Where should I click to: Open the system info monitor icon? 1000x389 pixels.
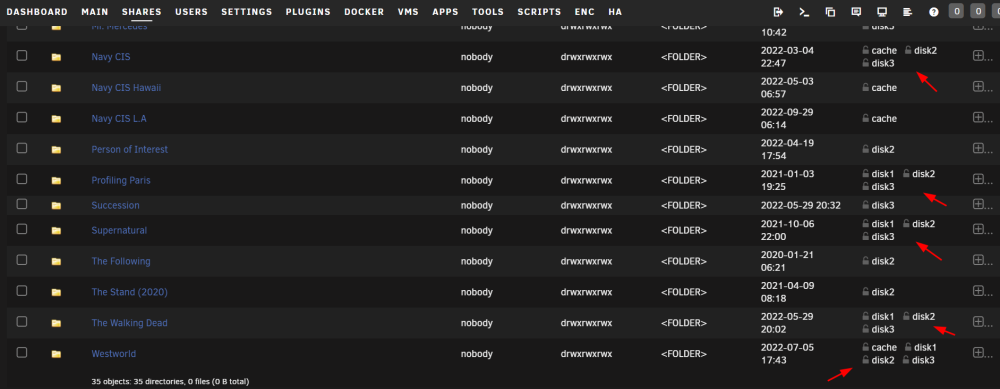click(x=882, y=12)
